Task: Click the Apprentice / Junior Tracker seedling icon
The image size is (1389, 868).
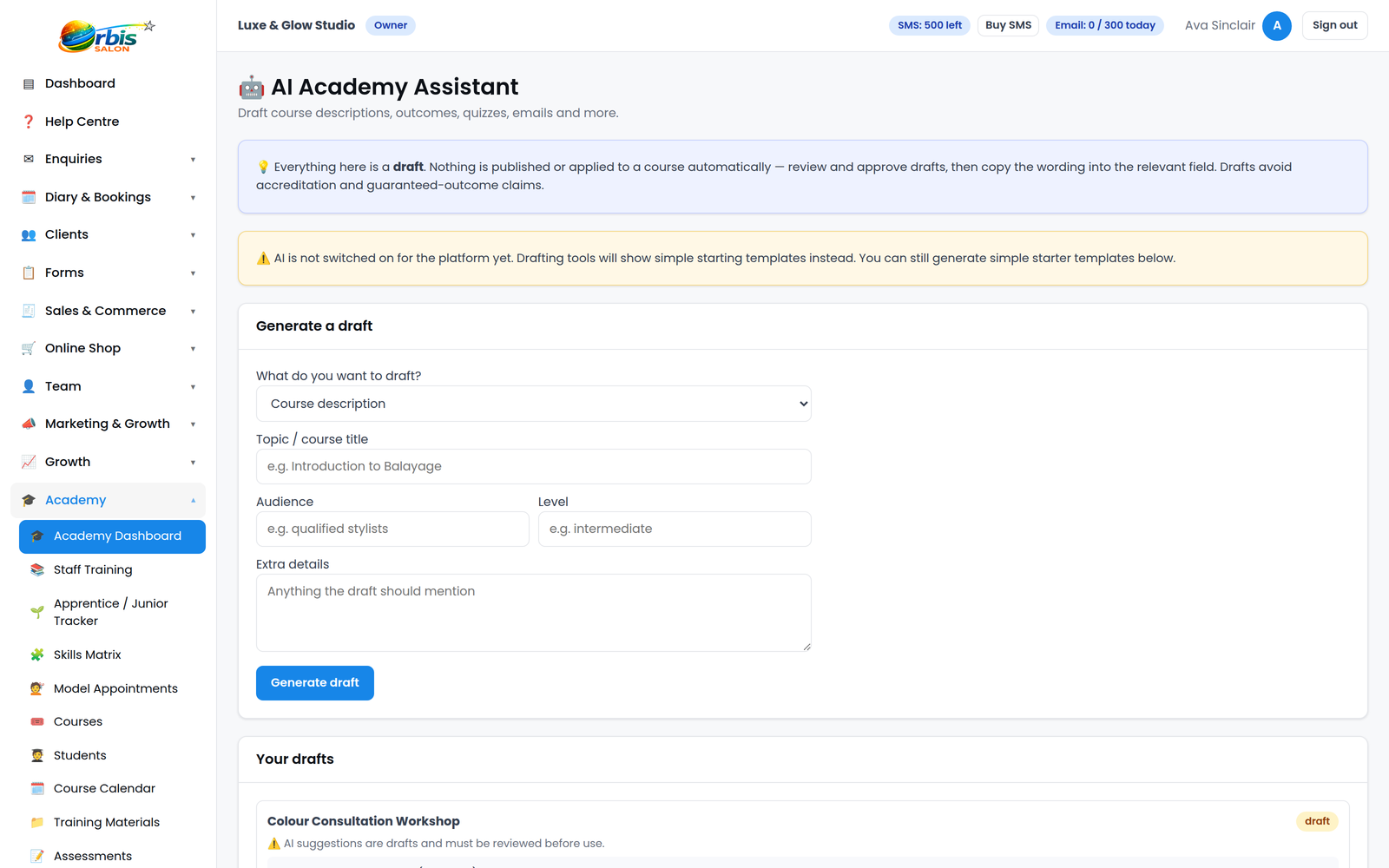Action: click(37, 612)
